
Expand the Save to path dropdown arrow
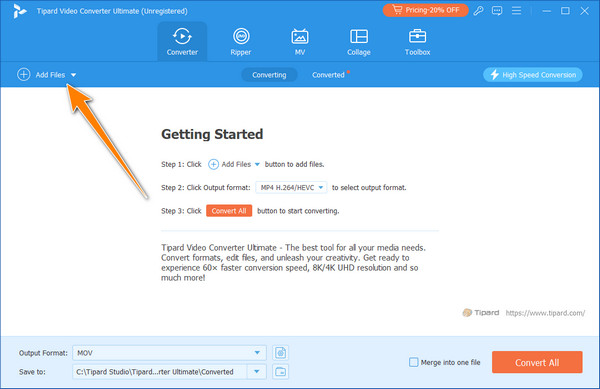[257, 372]
